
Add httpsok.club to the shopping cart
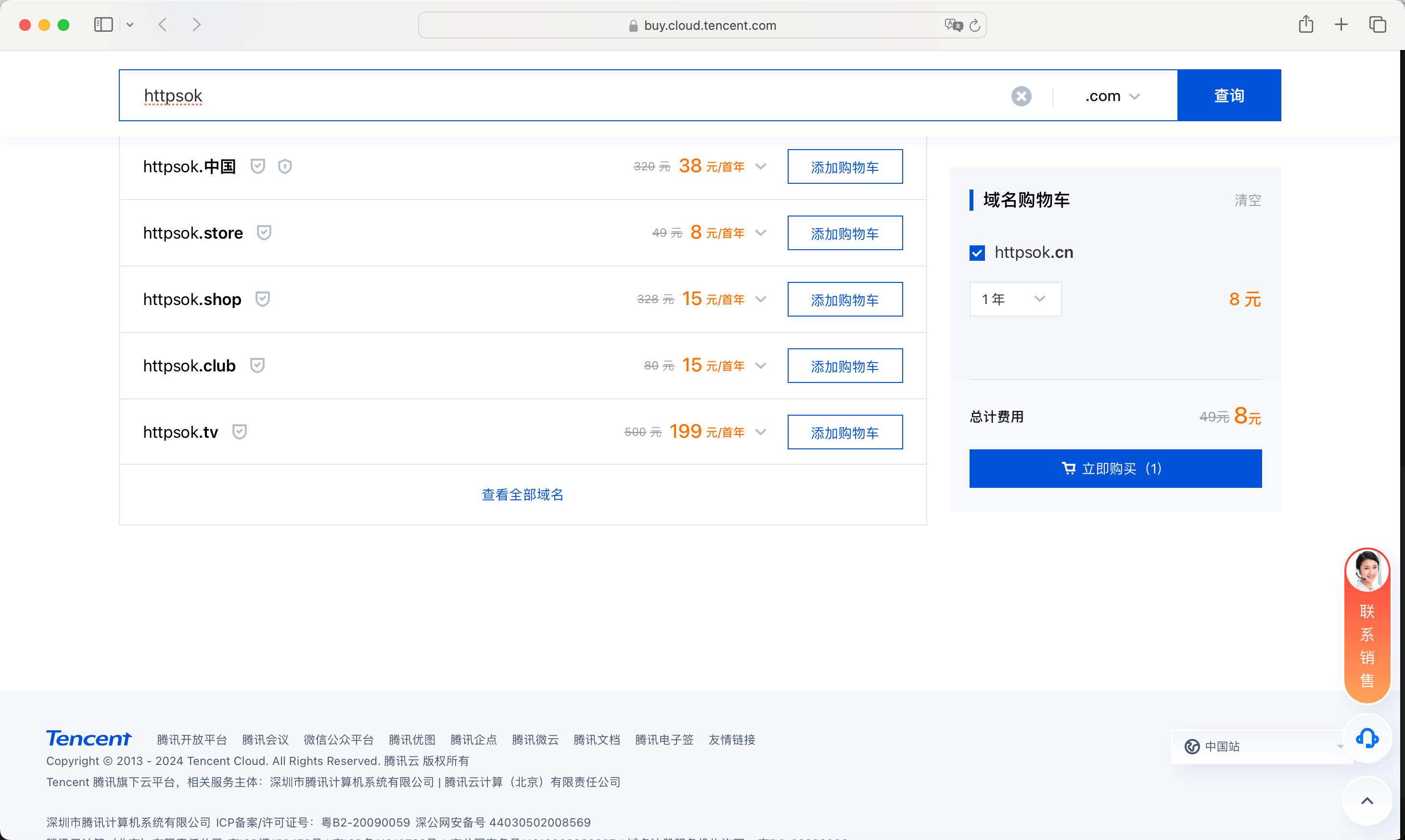click(x=844, y=366)
